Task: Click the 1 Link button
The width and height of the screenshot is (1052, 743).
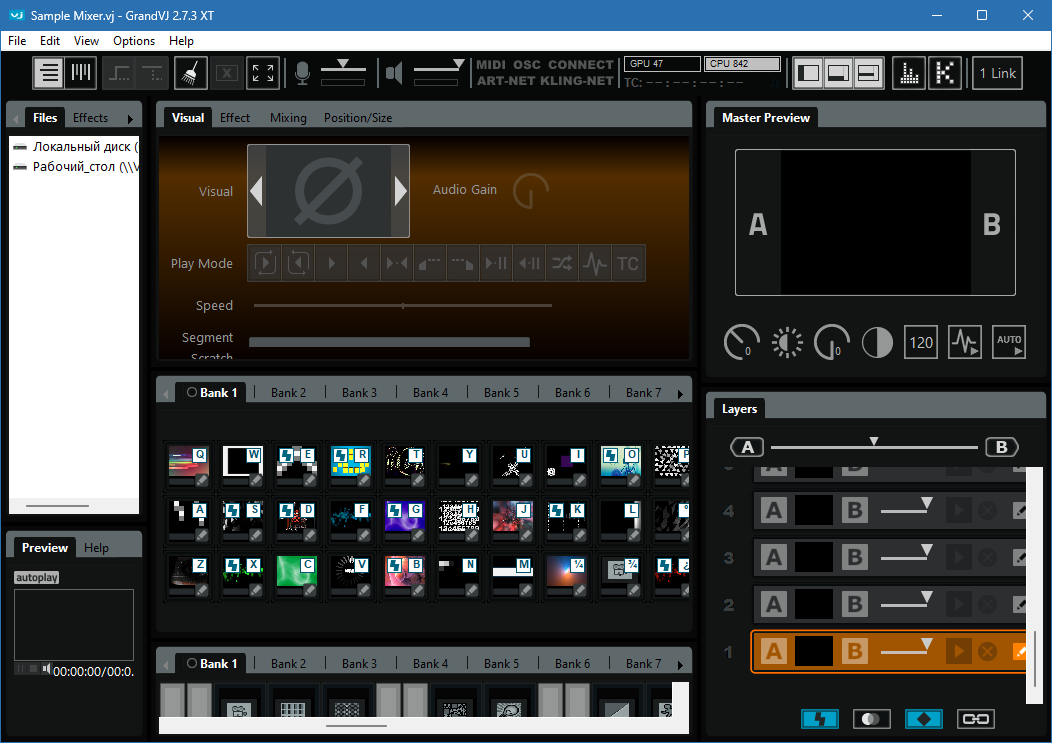Action: [998, 73]
